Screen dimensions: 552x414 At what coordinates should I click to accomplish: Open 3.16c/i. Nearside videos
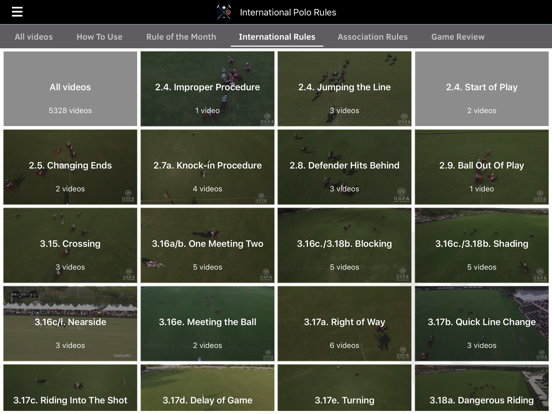[x=70, y=324]
